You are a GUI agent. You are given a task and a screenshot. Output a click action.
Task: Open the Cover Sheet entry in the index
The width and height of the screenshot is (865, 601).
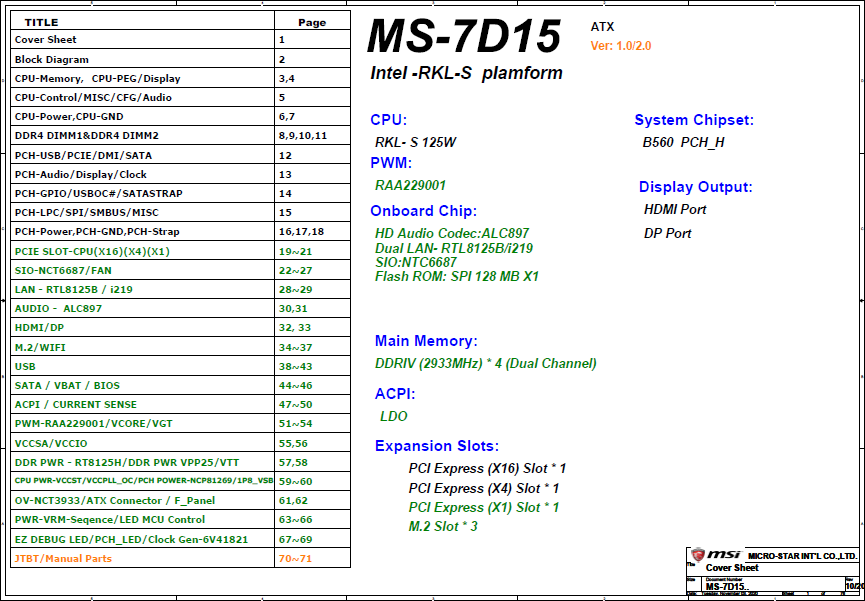pyautogui.click(x=45, y=40)
